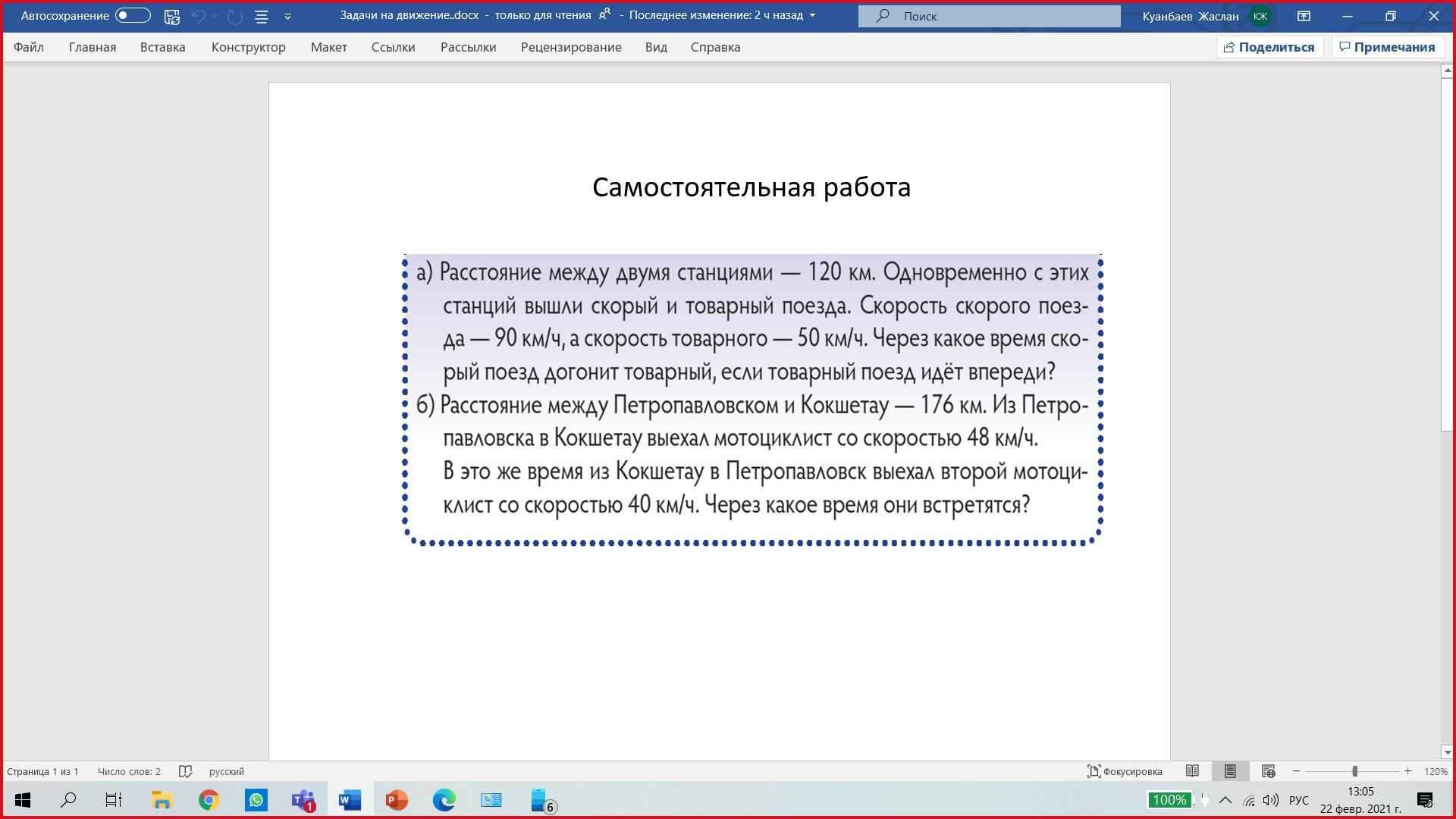Open the Конструктор ribbon tab

pos(248,47)
